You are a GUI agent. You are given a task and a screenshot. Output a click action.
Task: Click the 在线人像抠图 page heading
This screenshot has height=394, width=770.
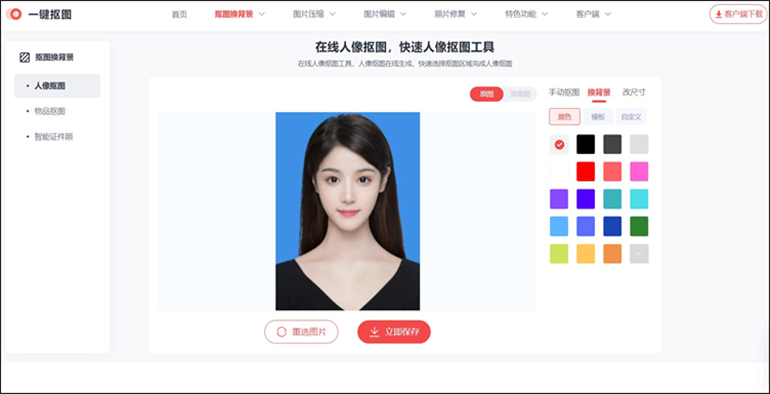[405, 47]
